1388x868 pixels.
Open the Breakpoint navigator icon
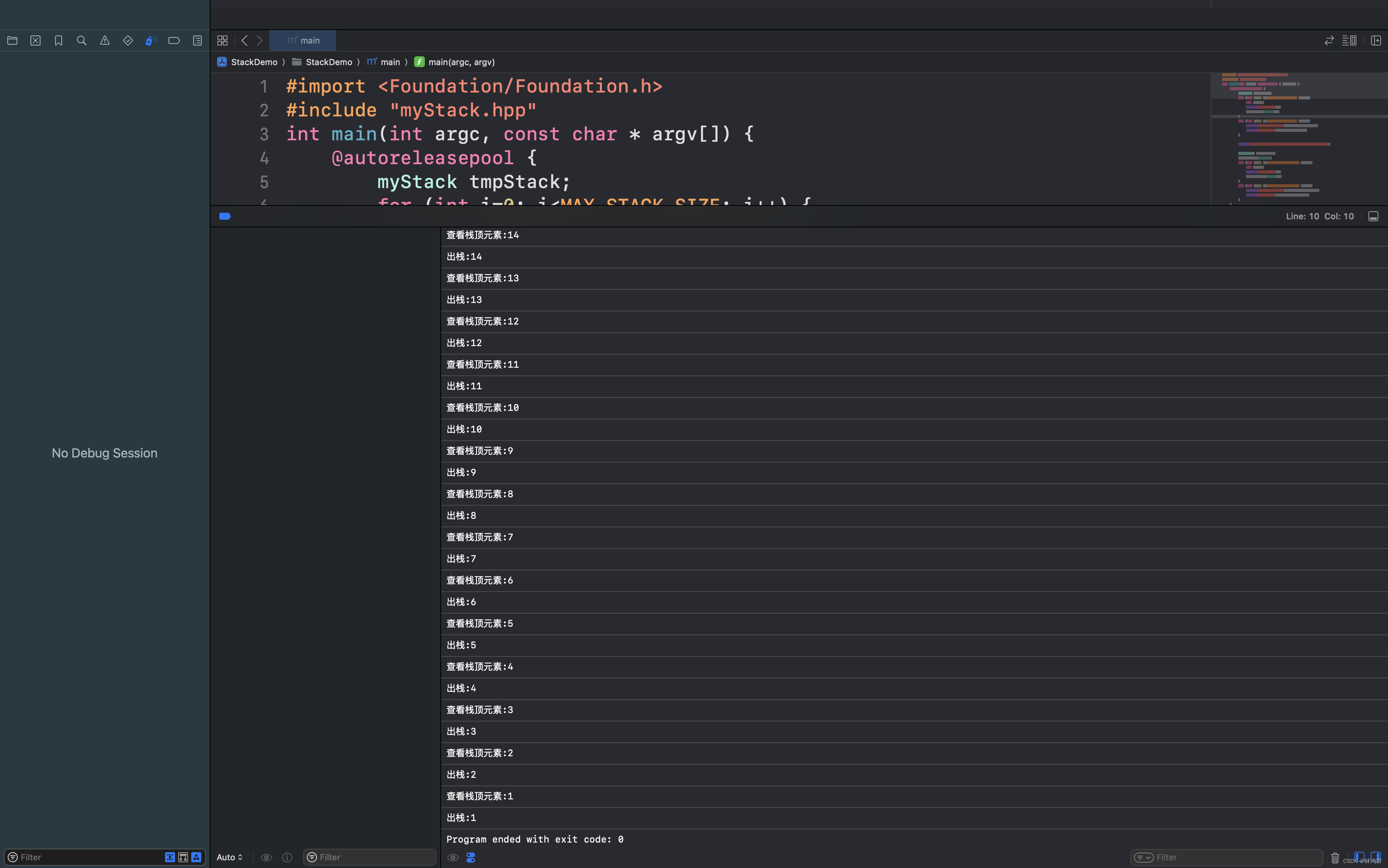[x=174, y=41]
